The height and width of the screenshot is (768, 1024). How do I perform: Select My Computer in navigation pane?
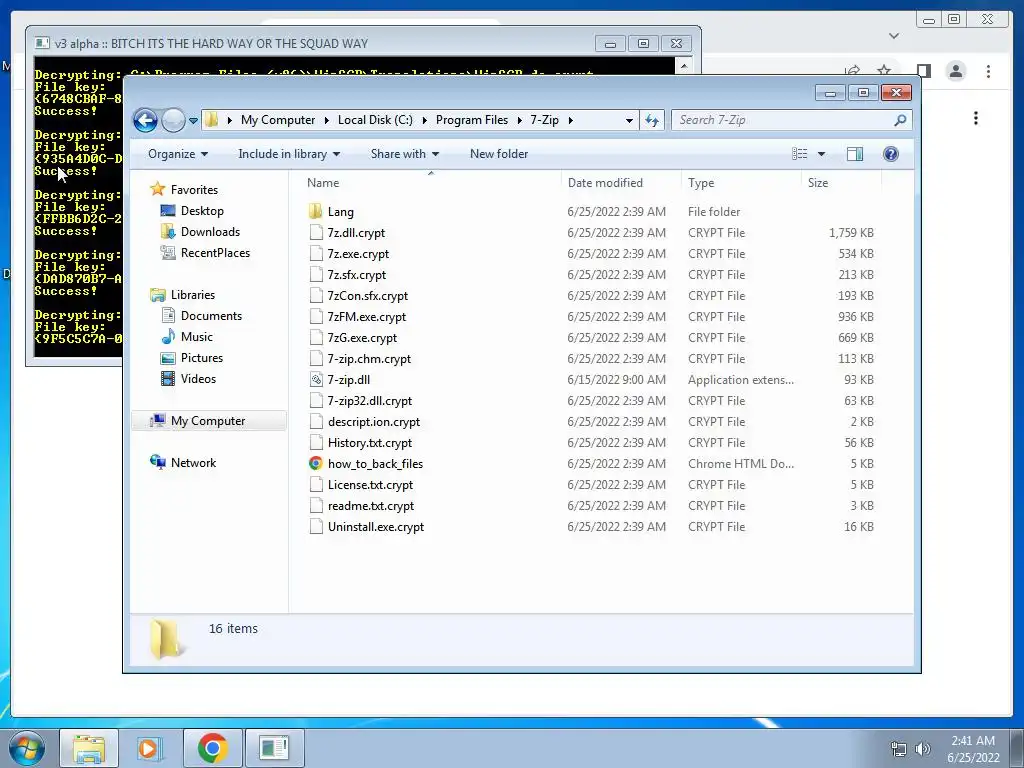(x=208, y=421)
